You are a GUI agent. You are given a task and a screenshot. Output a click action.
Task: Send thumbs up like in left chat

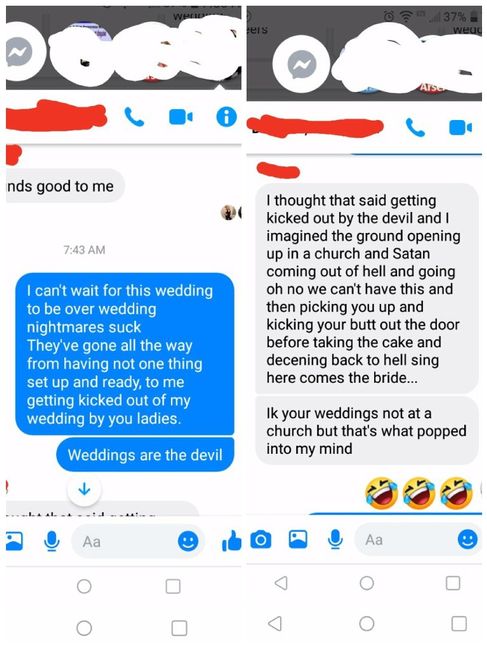231,541
